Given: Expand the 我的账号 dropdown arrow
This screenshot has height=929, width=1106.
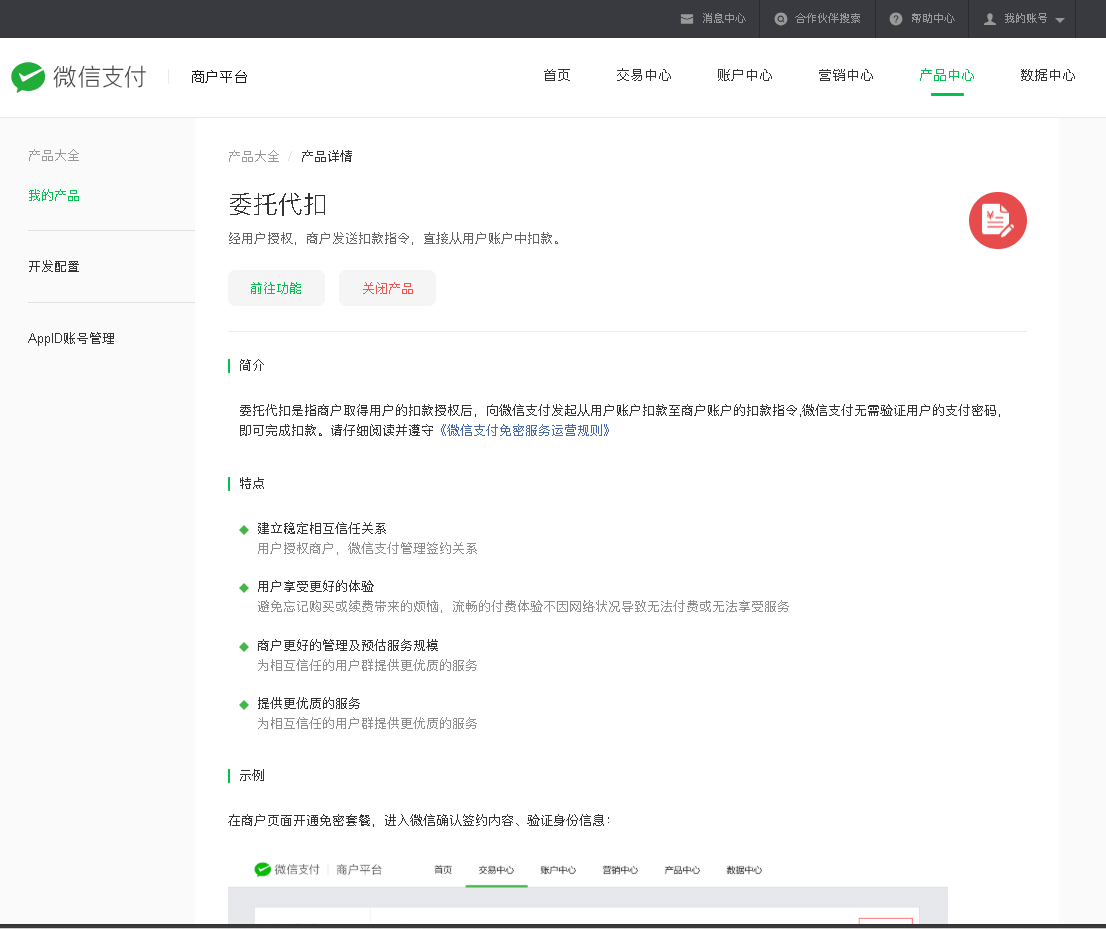Looking at the screenshot, I should (1059, 20).
